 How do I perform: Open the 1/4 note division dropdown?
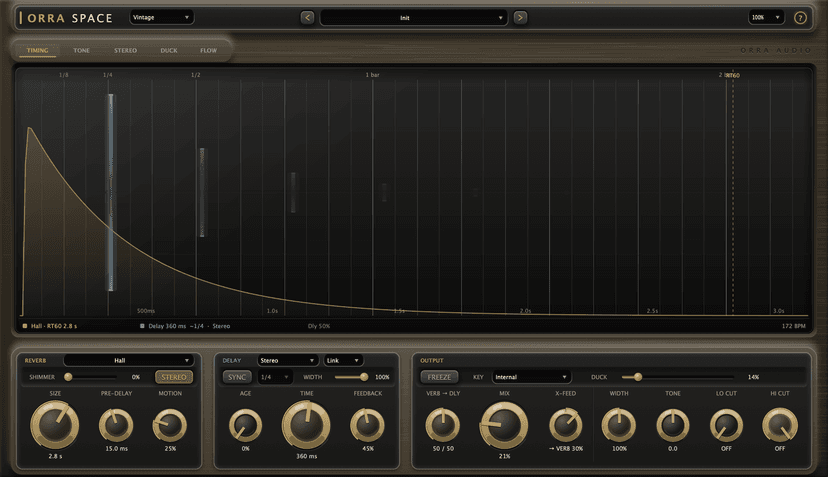(x=275, y=377)
